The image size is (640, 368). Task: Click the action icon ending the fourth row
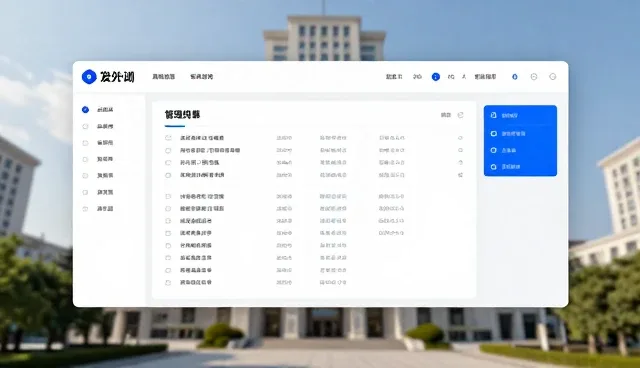click(460, 175)
